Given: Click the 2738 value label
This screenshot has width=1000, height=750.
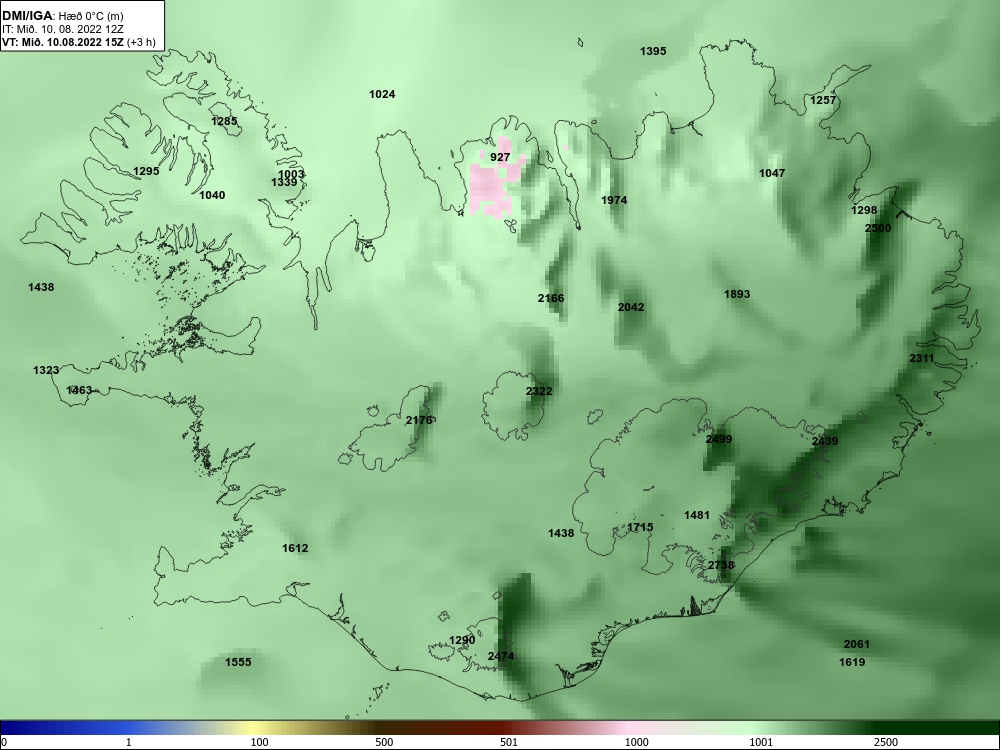Looking at the screenshot, I should click(721, 565).
